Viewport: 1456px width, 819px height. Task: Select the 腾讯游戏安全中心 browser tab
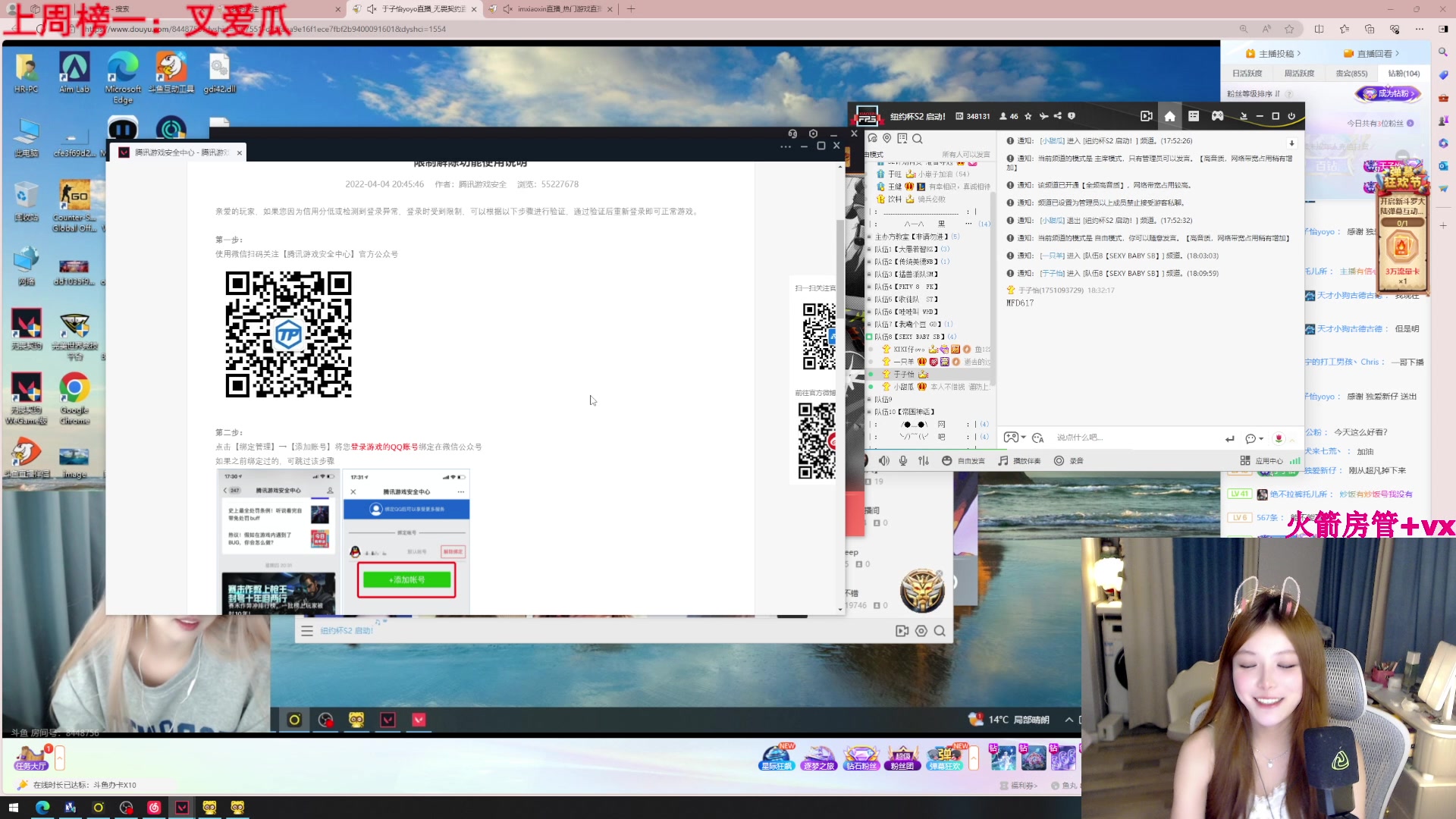pyautogui.click(x=177, y=152)
